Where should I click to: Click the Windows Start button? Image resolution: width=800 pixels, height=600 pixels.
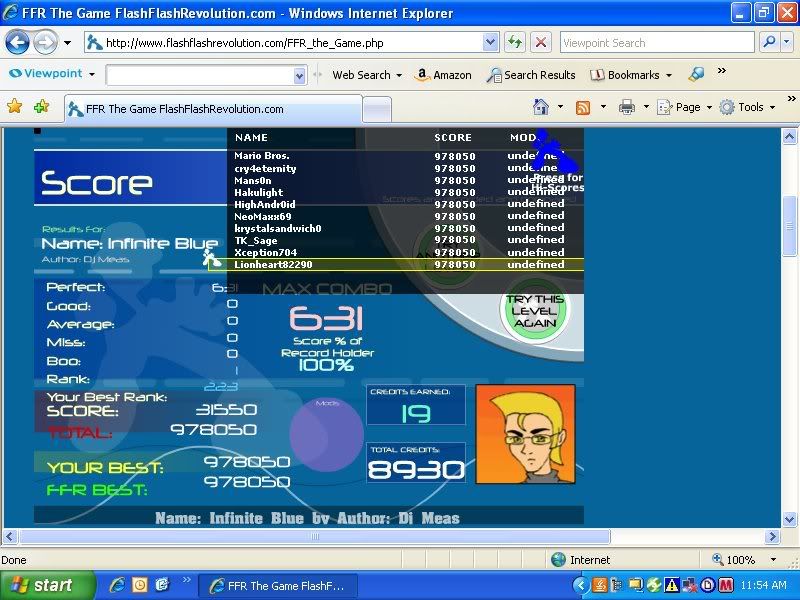coord(48,585)
